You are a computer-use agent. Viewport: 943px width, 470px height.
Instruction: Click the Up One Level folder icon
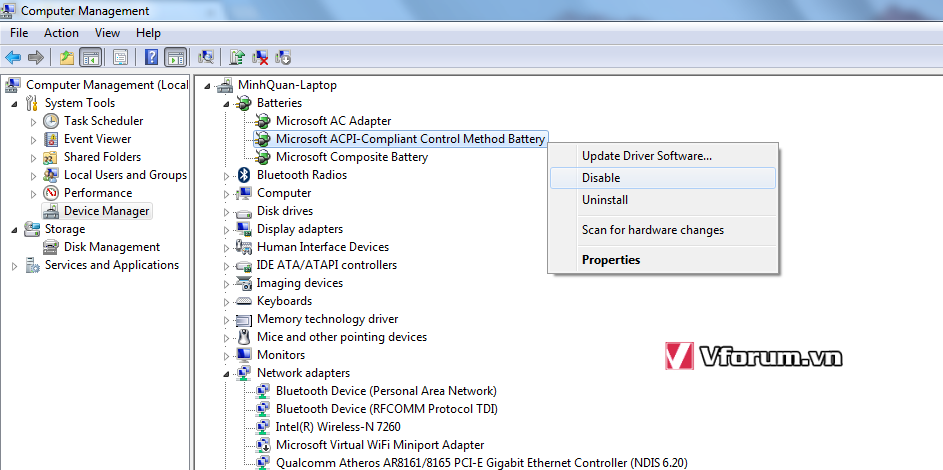click(x=67, y=58)
